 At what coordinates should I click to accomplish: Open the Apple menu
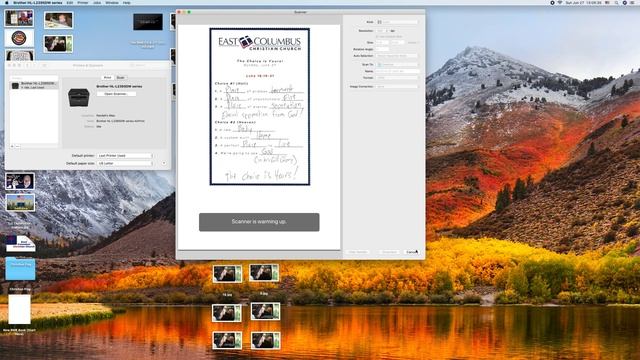[7, 2]
